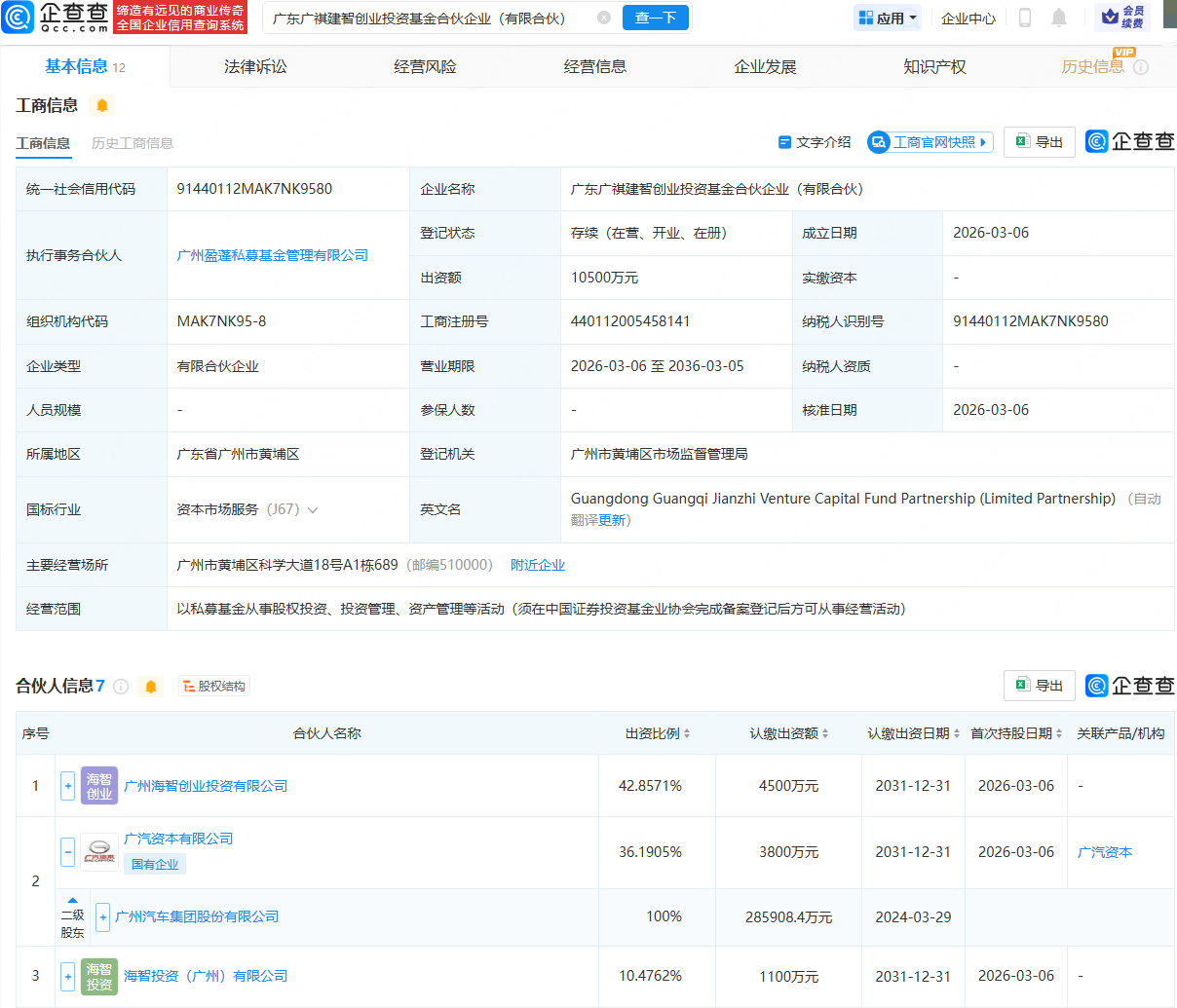Viewport: 1177px width, 1008px height.
Task: Collapse the 广汽资本有限公司 partner row
Action: (67, 851)
